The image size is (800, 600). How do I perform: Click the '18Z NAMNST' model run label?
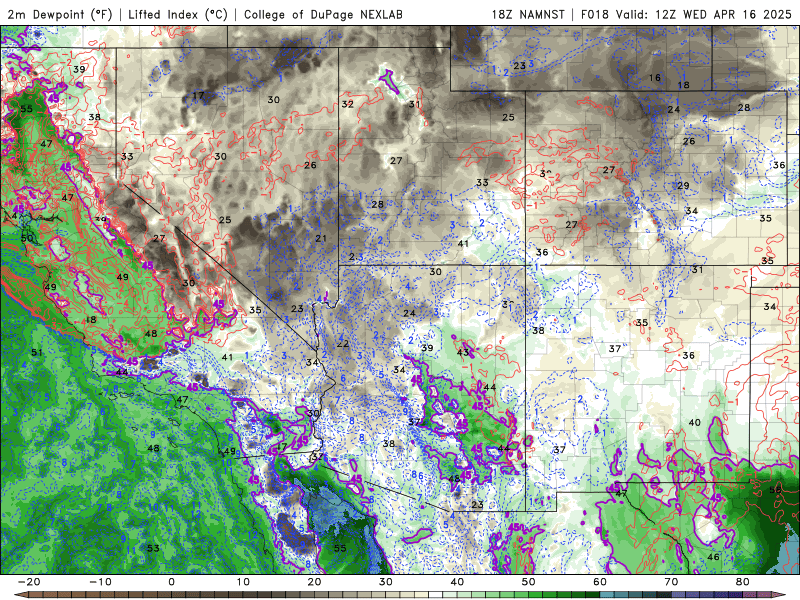(528, 14)
